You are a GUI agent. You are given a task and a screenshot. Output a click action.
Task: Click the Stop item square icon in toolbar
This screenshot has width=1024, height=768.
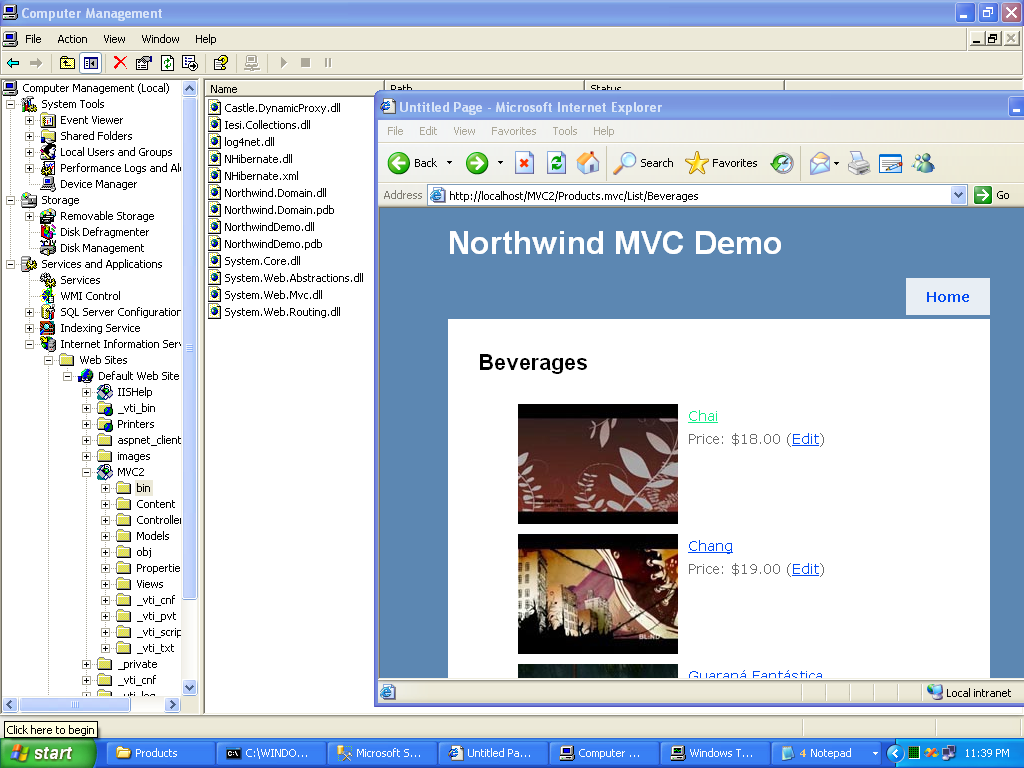tap(305, 63)
